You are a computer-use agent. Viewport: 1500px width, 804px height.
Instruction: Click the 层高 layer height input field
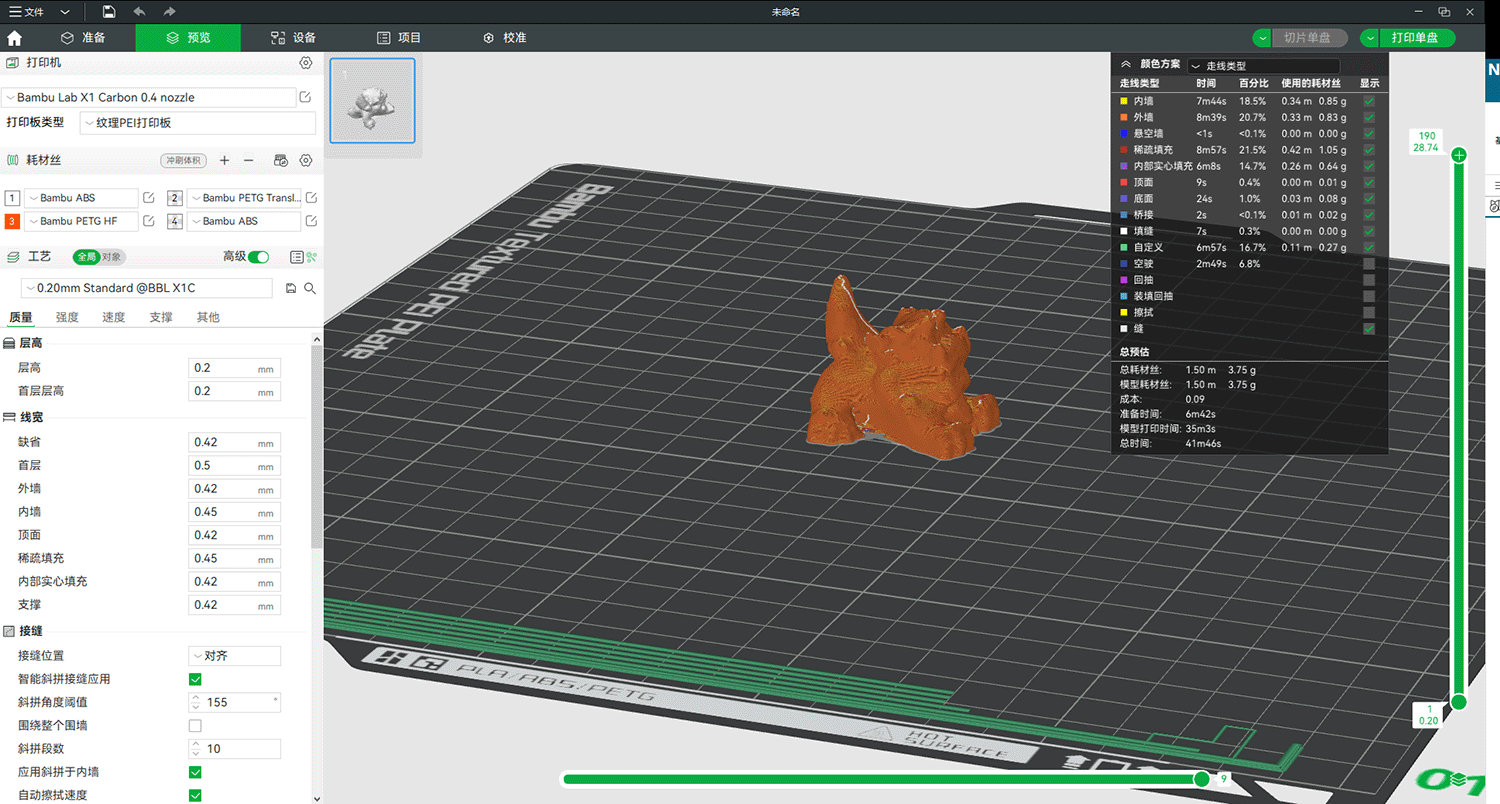[234, 368]
